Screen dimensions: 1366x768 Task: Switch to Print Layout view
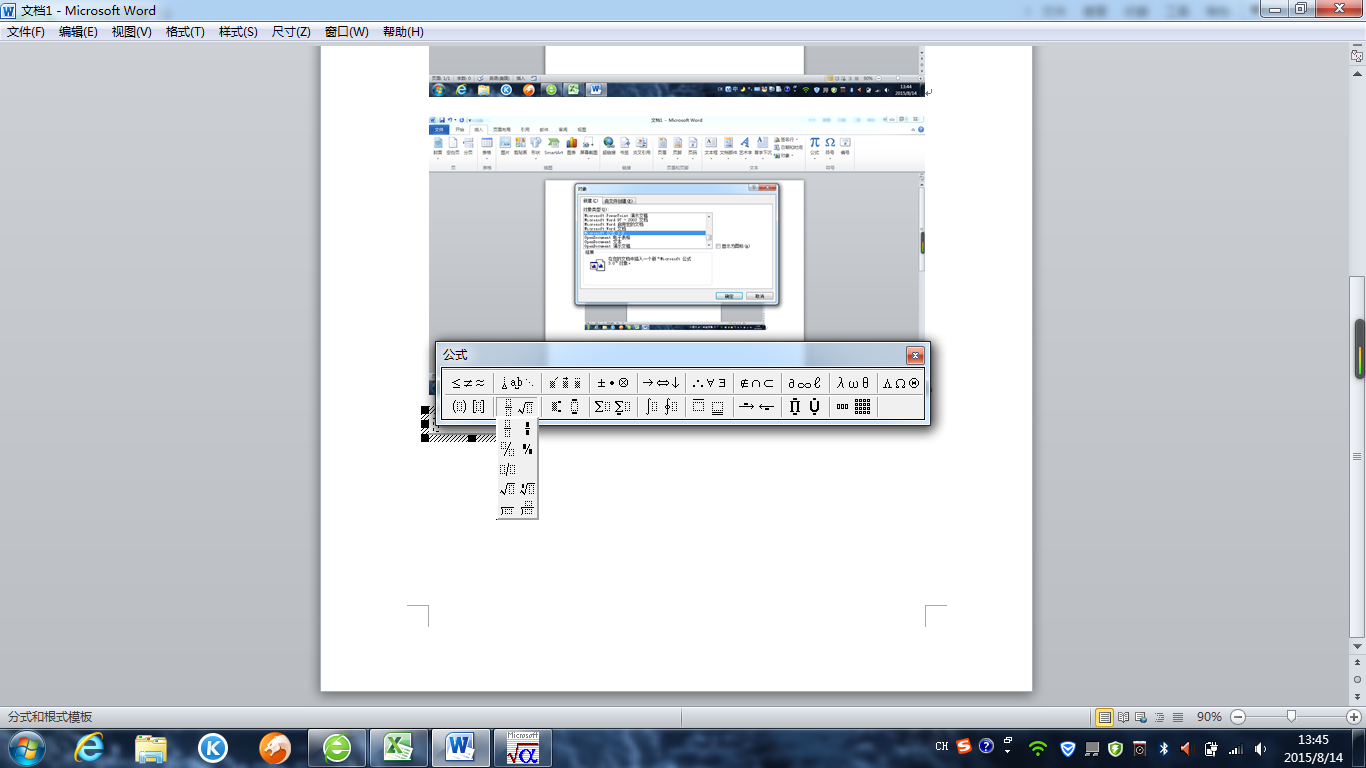1105,717
